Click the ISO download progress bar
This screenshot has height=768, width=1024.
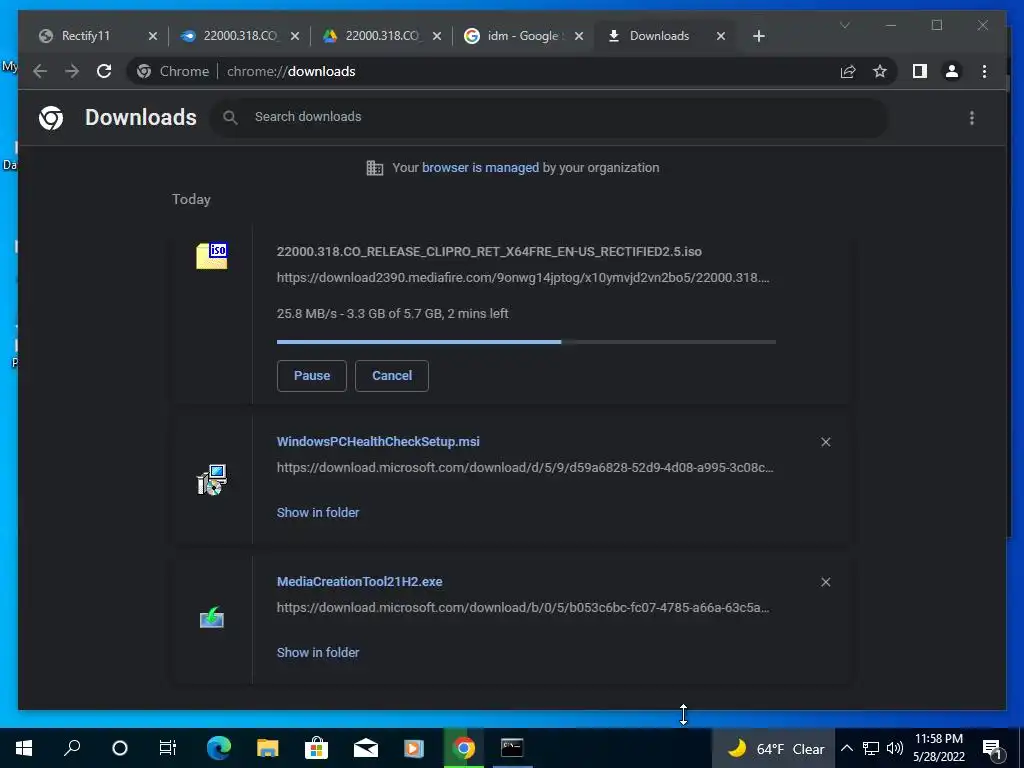pos(526,342)
